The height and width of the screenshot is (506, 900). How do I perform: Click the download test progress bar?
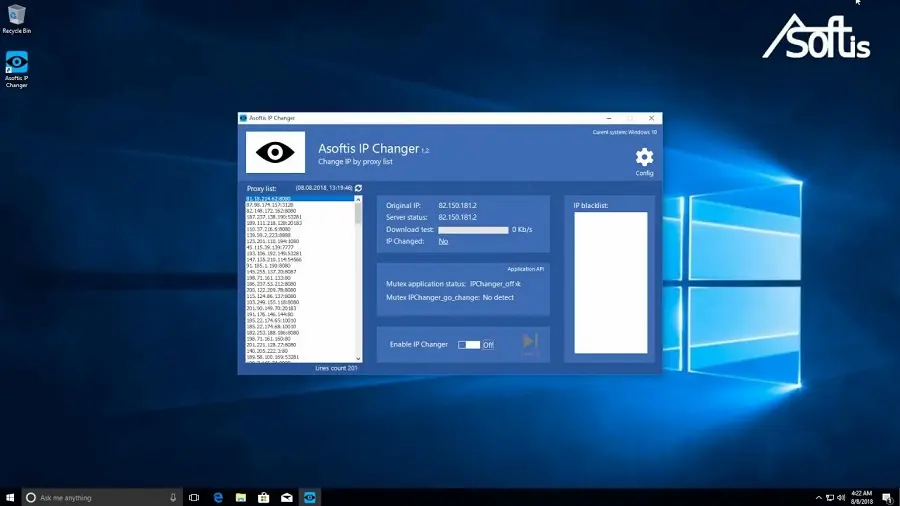point(473,229)
